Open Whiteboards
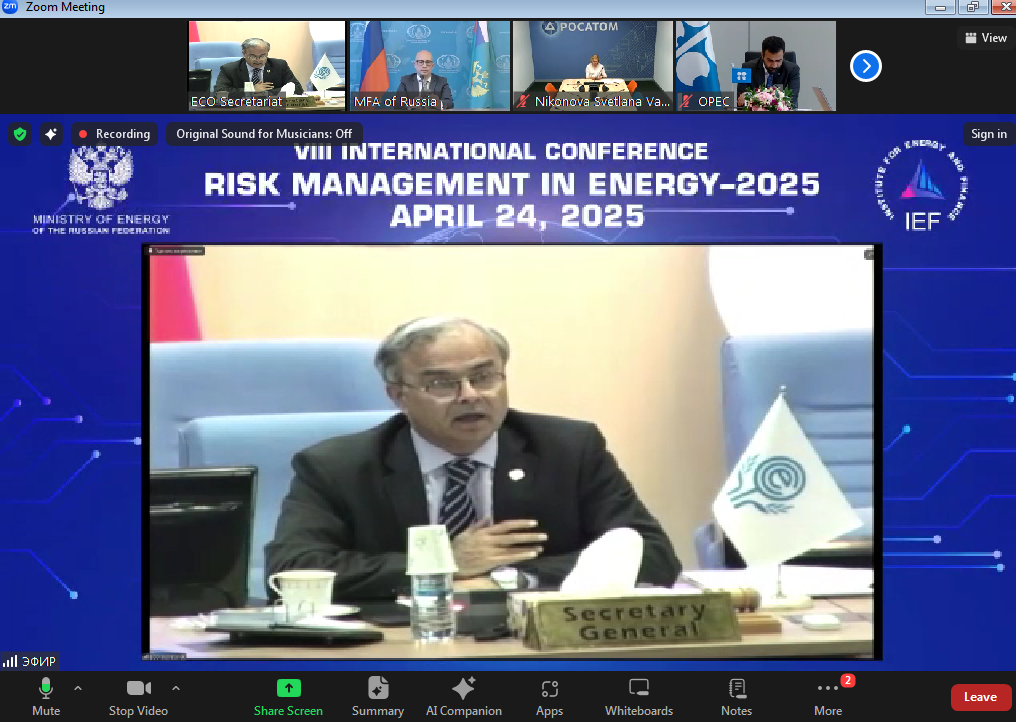Viewport: 1016px width, 722px height. [638, 696]
